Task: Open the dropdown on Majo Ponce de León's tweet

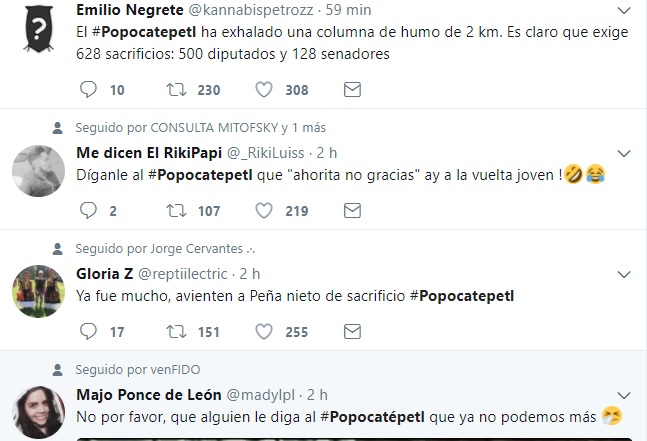Action: (625, 395)
